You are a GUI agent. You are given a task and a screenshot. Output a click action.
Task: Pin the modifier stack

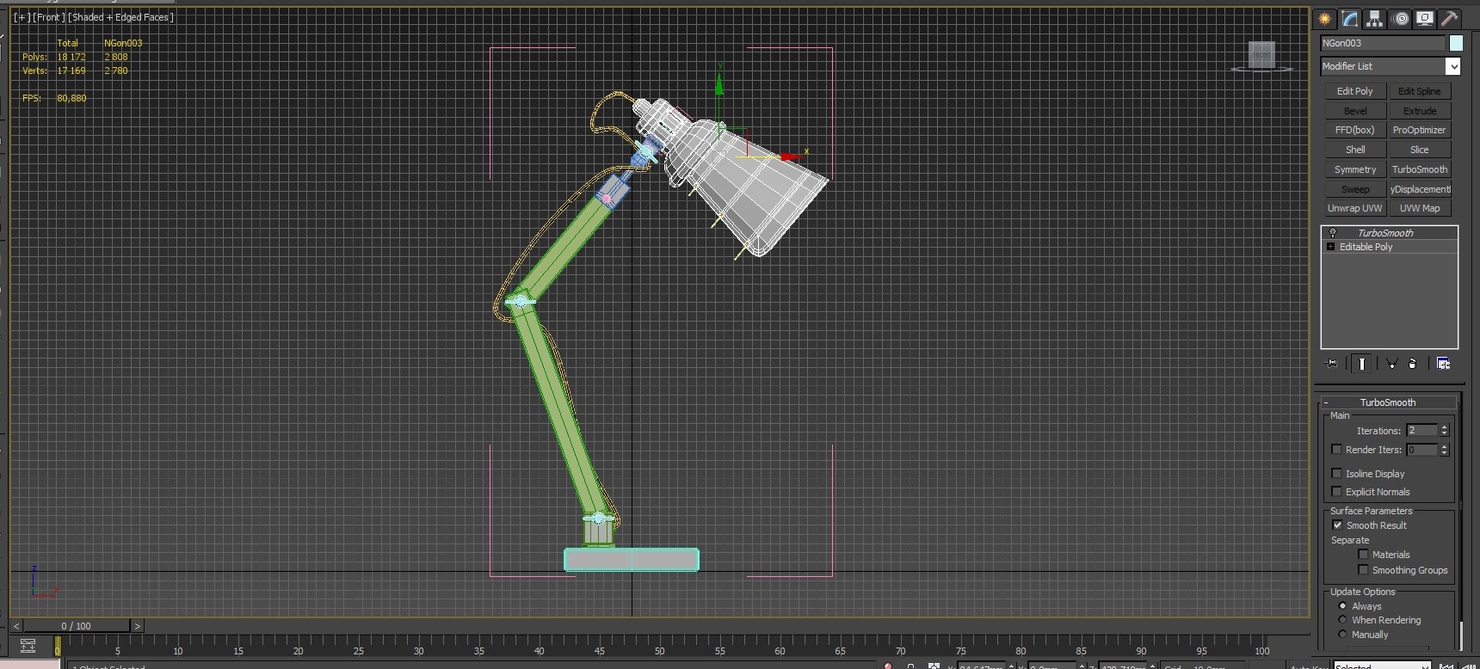point(1331,363)
